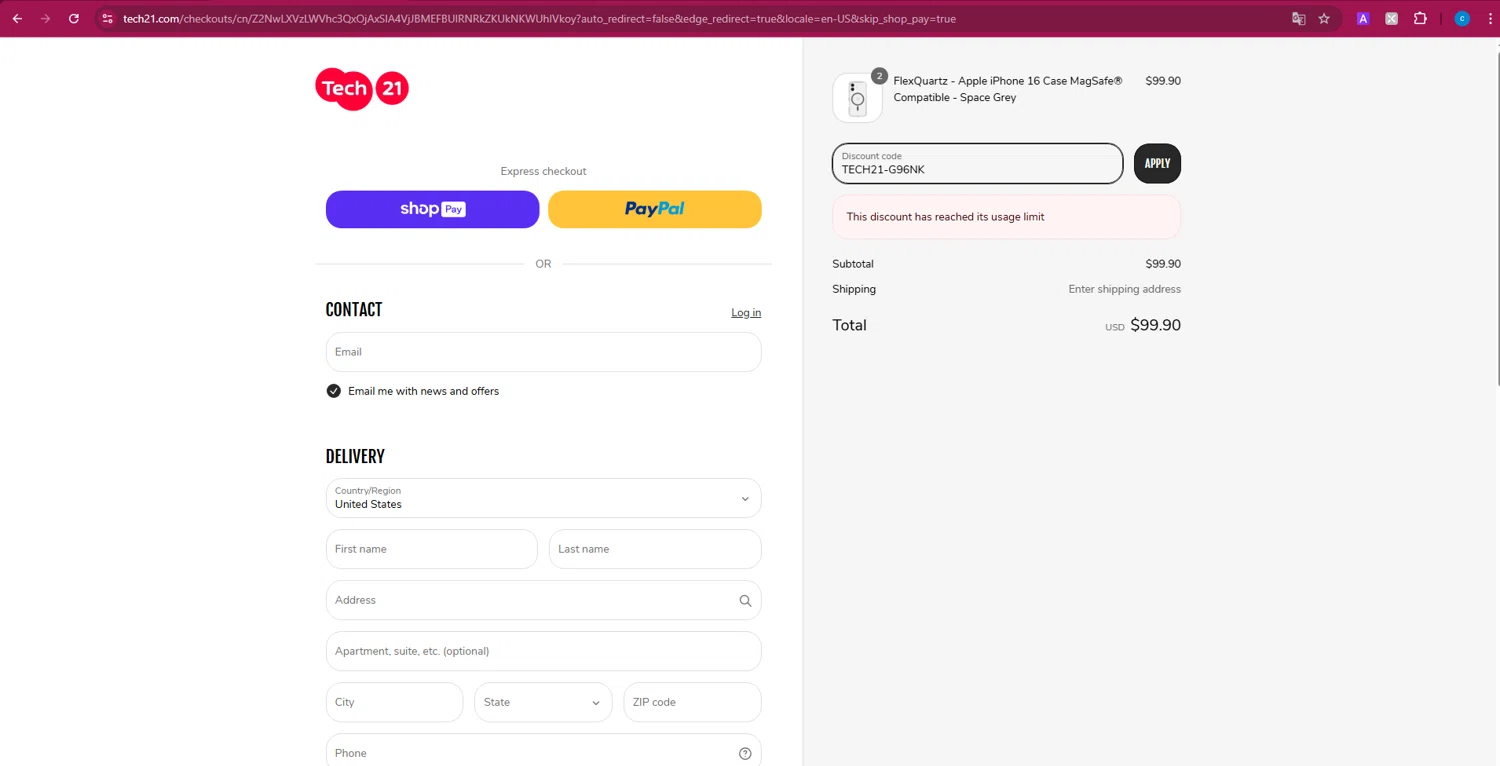The height and width of the screenshot is (766, 1500).
Task: Click the translate page icon
Action: pos(1298,18)
